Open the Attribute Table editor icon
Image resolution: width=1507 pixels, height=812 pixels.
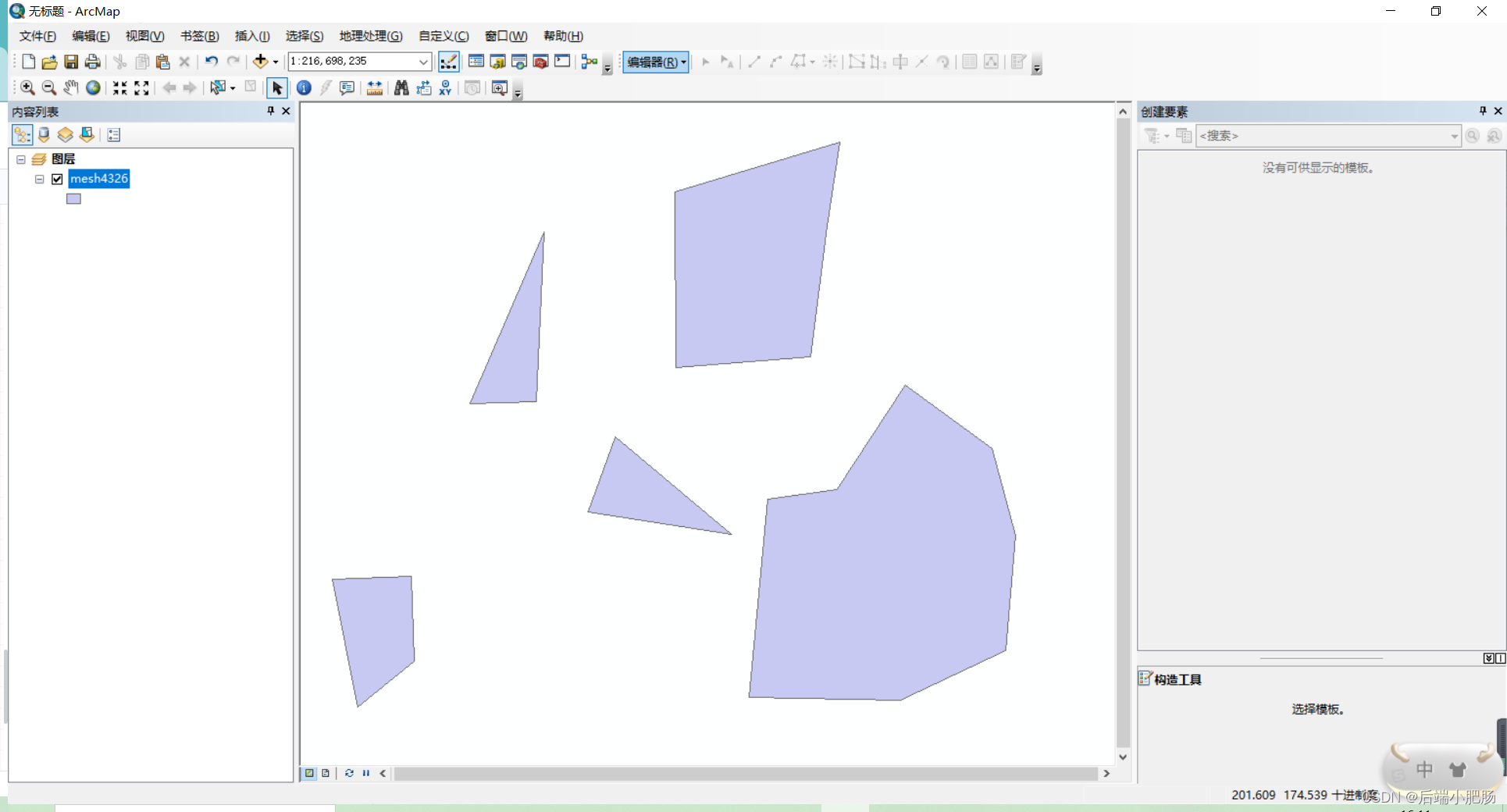pyautogui.click(x=969, y=62)
